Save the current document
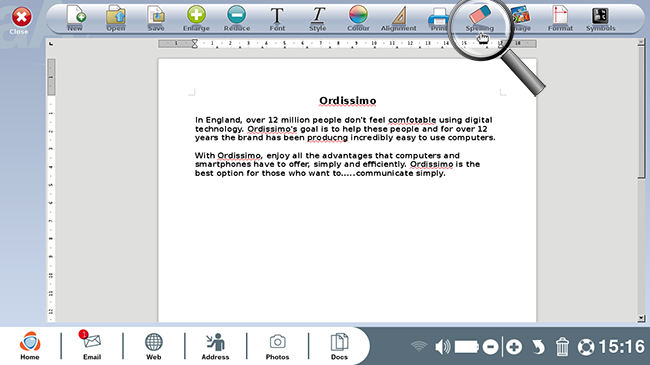Image resolution: width=650 pixels, height=365 pixels. (156, 19)
